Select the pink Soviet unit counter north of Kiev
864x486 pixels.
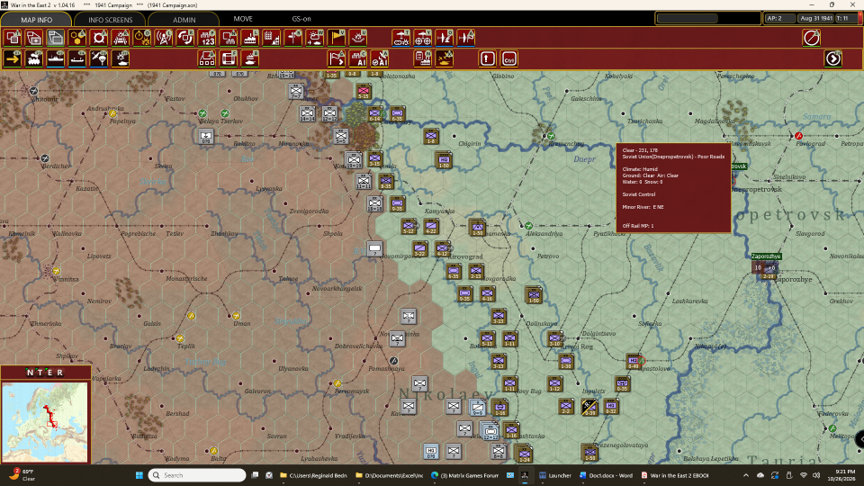click(x=363, y=91)
